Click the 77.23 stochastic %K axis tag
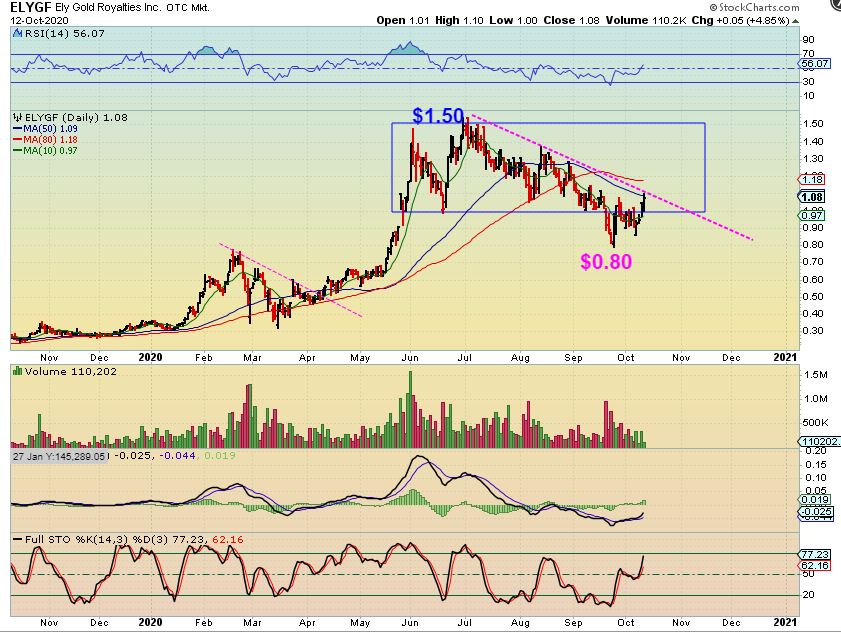The height and width of the screenshot is (632, 841). pyautogui.click(x=815, y=554)
